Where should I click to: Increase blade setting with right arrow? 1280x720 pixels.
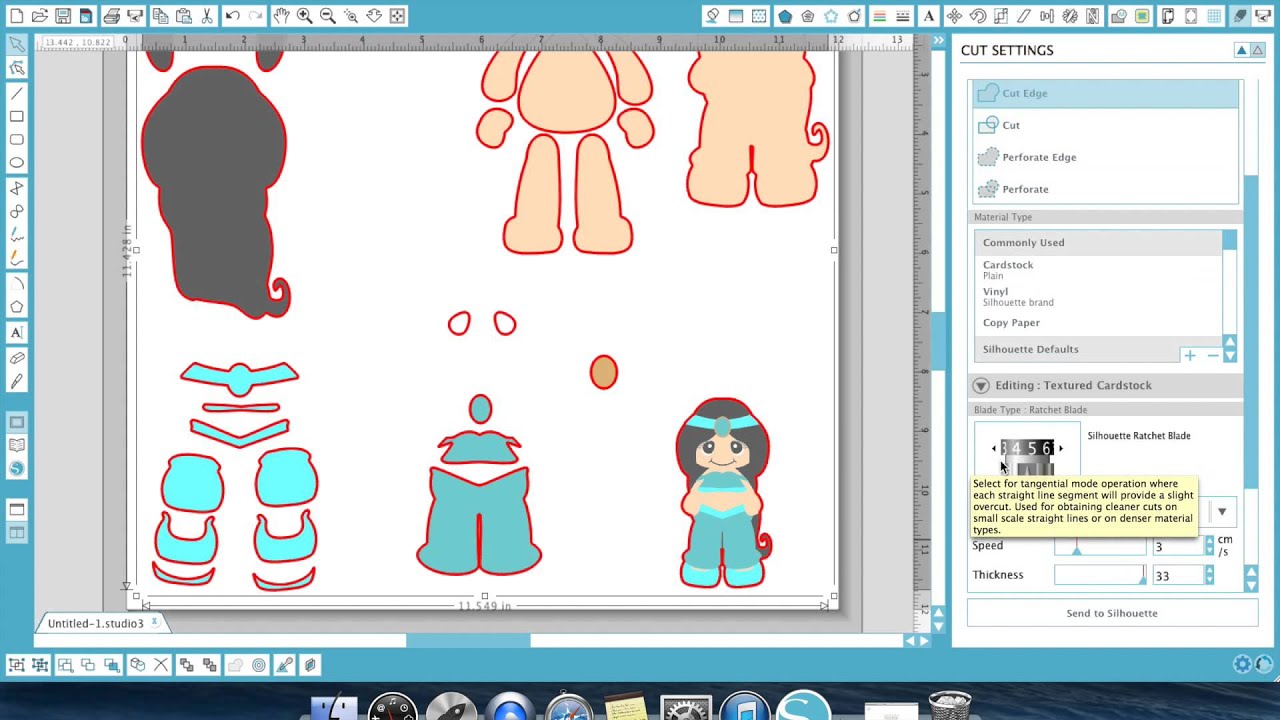[x=1061, y=448]
